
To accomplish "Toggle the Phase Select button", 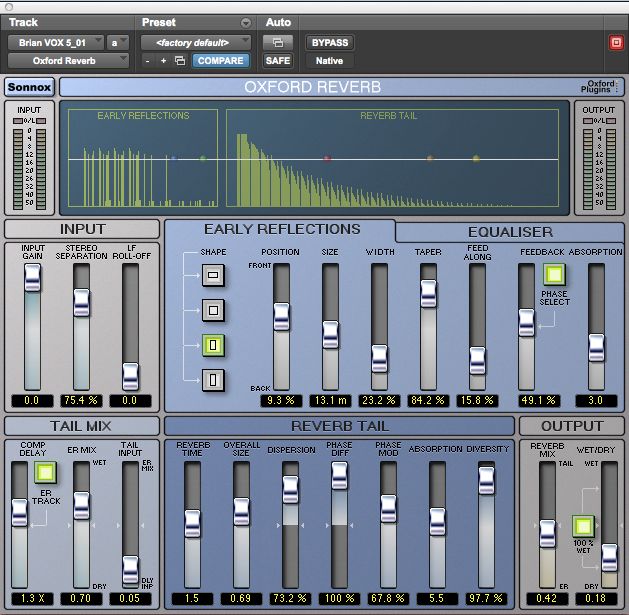I will pos(553,274).
